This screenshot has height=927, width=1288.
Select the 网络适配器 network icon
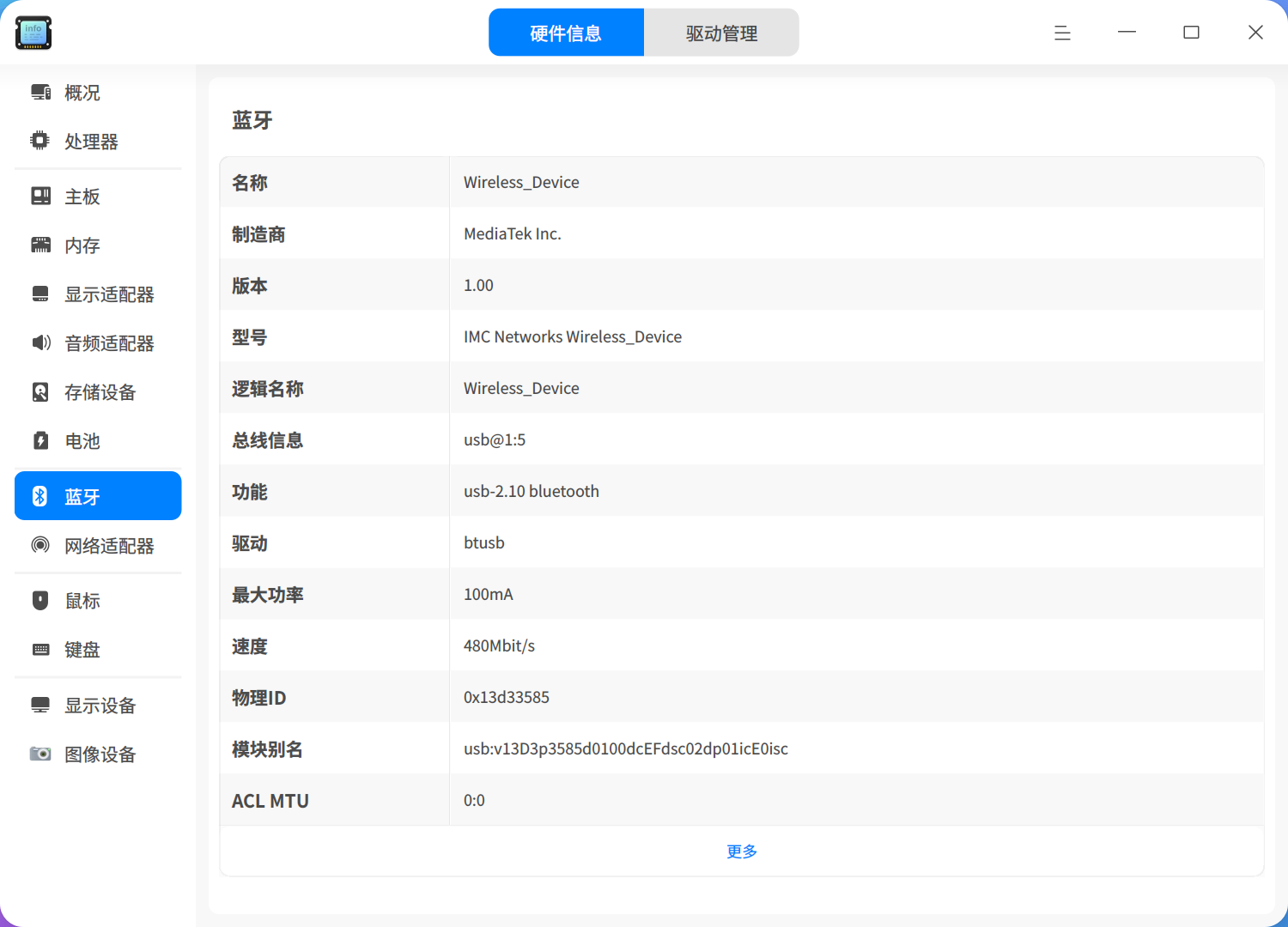(x=40, y=545)
